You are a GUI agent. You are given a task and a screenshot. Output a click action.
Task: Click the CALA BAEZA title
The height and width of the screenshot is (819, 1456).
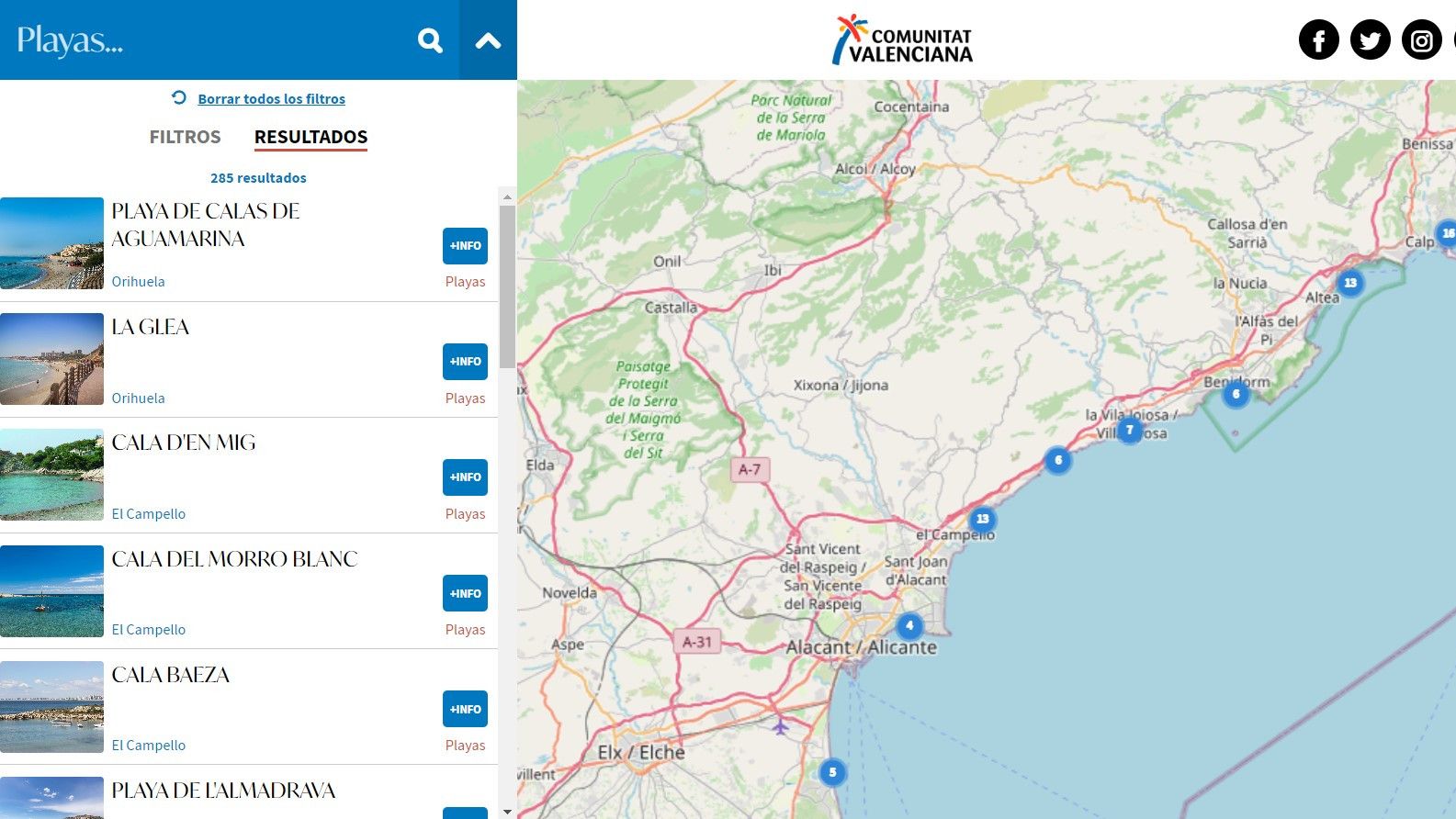[171, 675]
